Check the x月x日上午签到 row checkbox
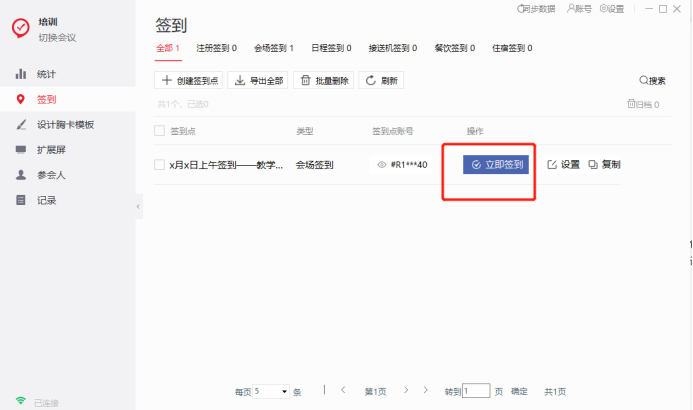Viewport: 693px width, 410px height. pos(160,165)
